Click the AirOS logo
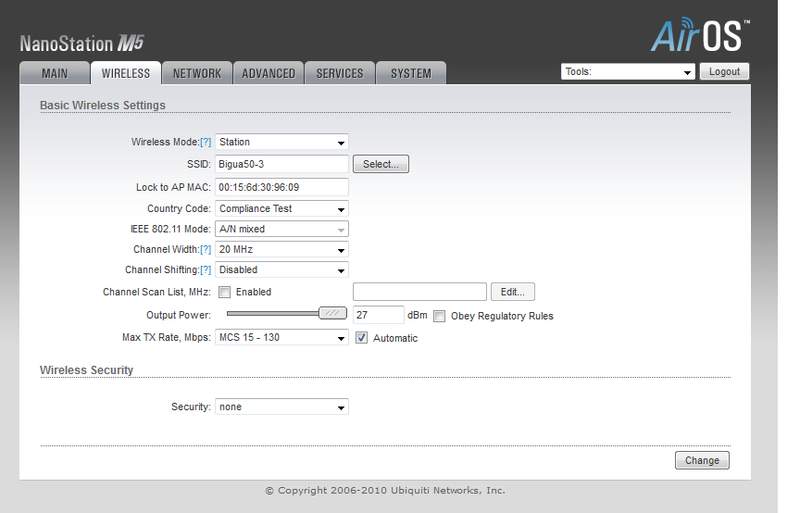The image size is (800, 513). [x=700, y=35]
